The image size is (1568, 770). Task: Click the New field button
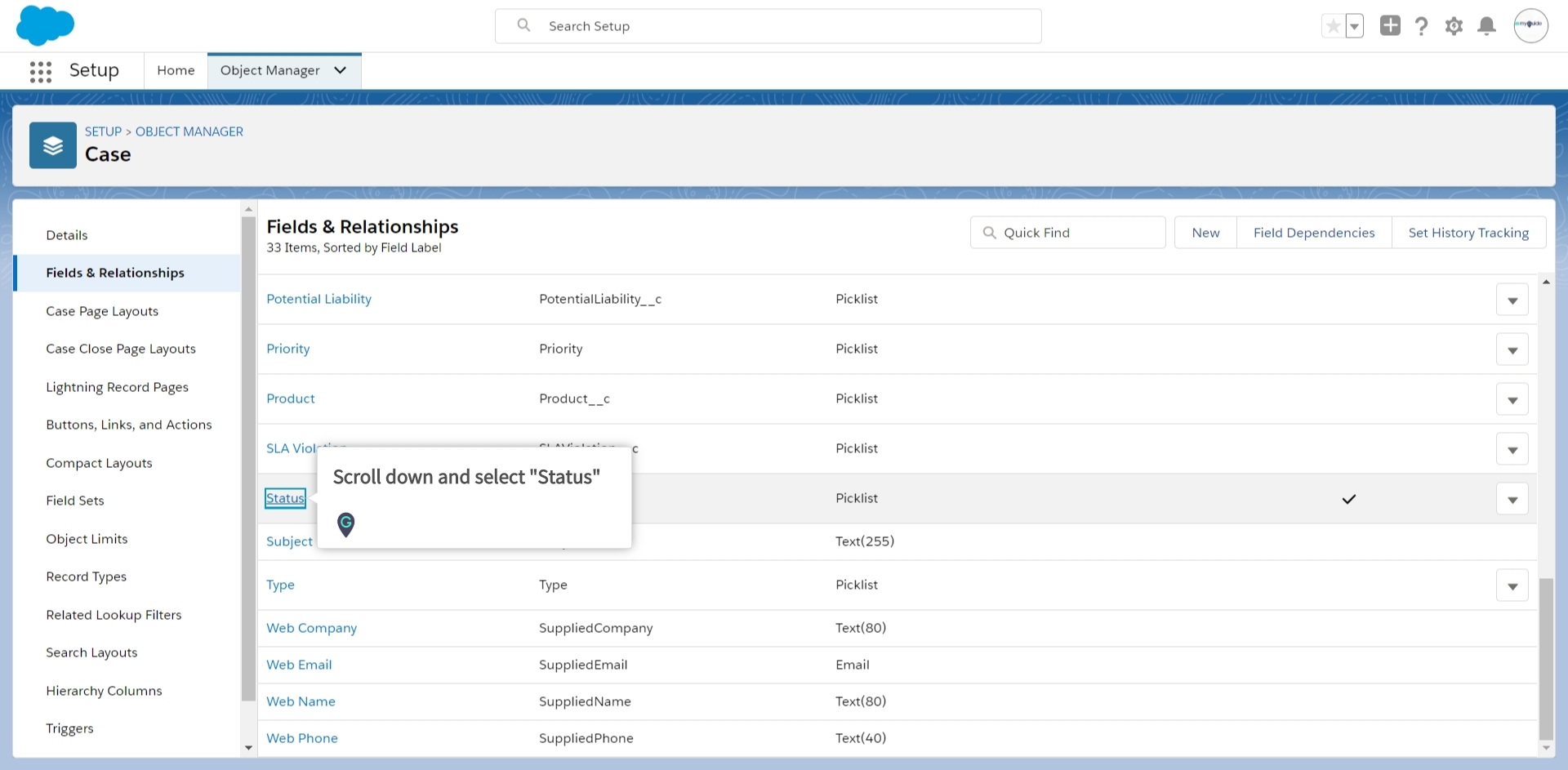(1205, 233)
